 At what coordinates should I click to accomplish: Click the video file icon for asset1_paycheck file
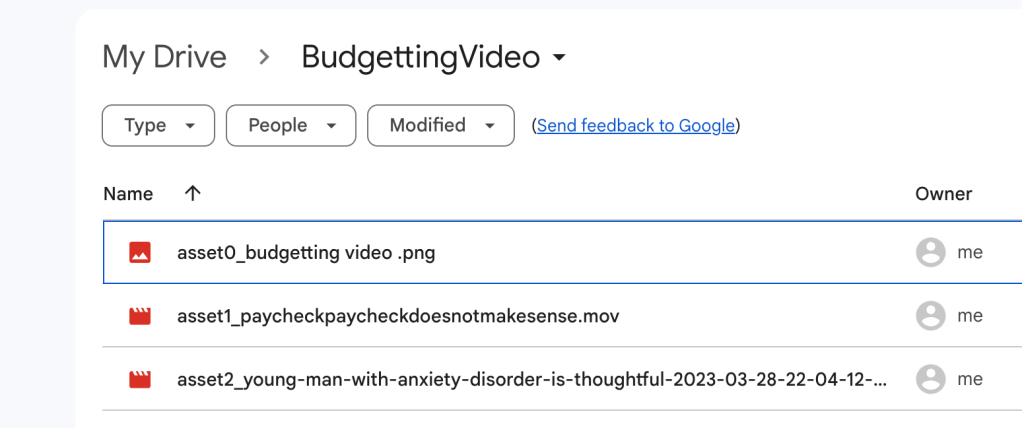tap(140, 316)
